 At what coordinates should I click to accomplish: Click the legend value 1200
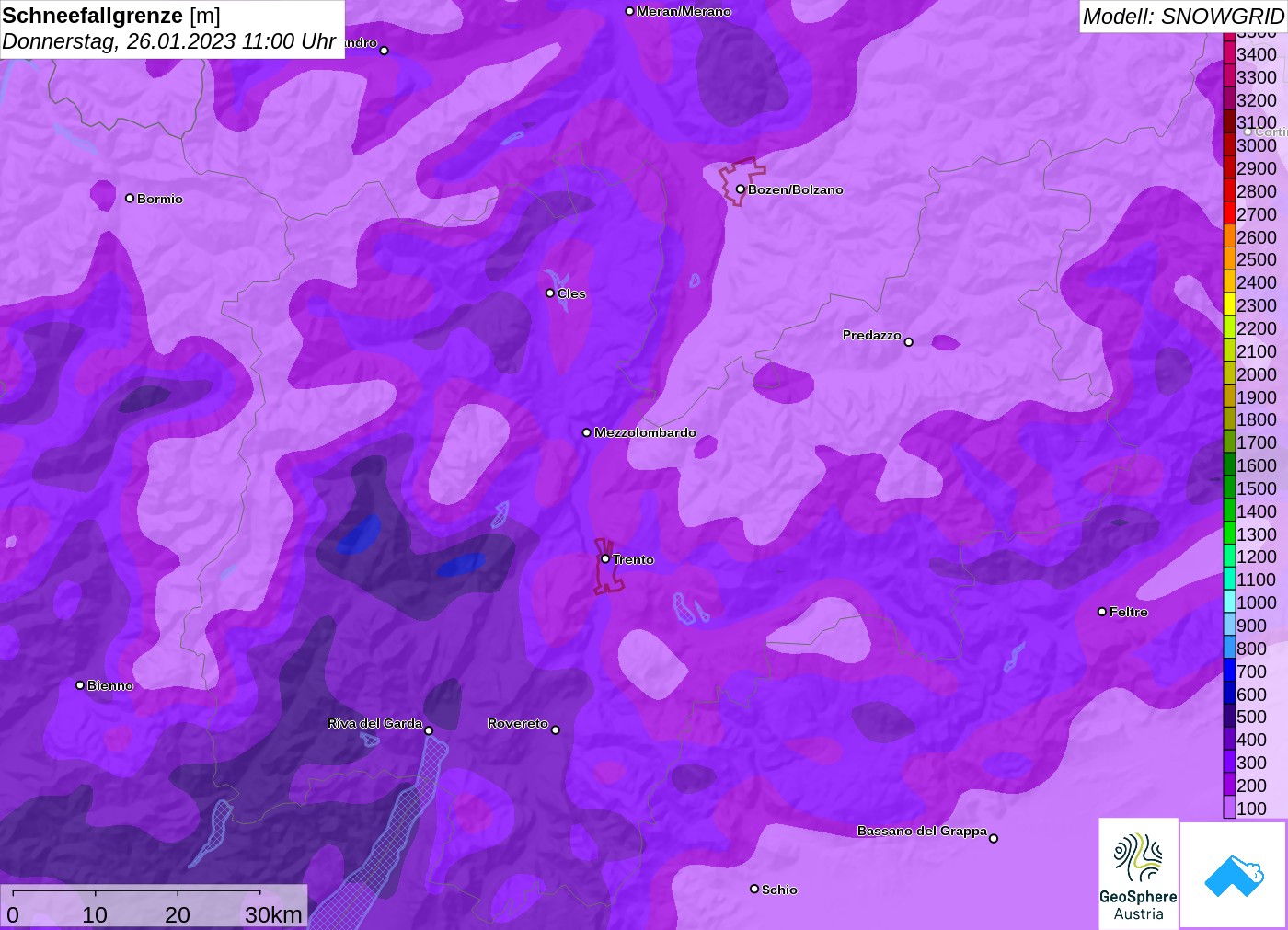pos(1256,557)
